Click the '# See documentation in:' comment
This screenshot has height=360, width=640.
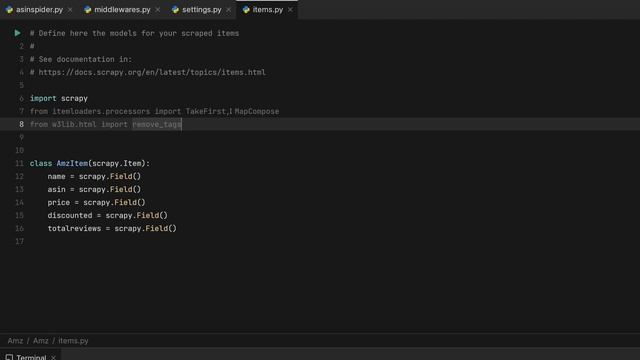(x=81, y=59)
